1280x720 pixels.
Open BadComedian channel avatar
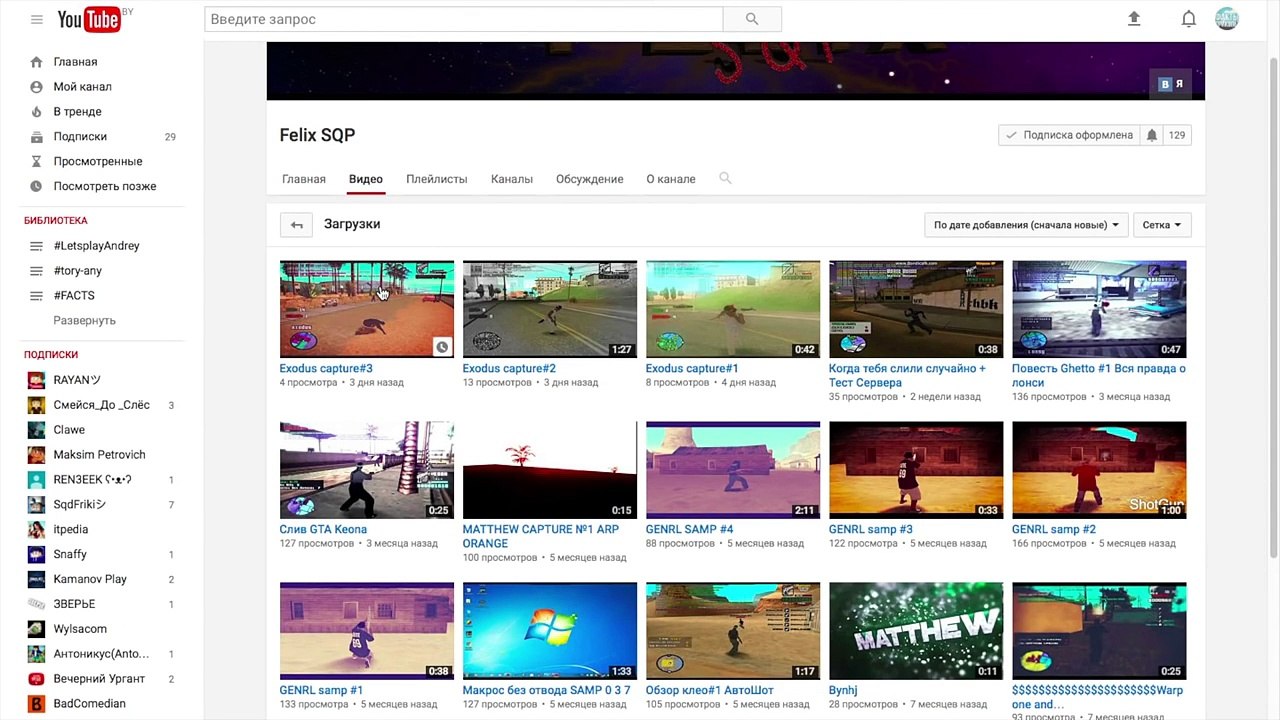pyautogui.click(x=36, y=704)
